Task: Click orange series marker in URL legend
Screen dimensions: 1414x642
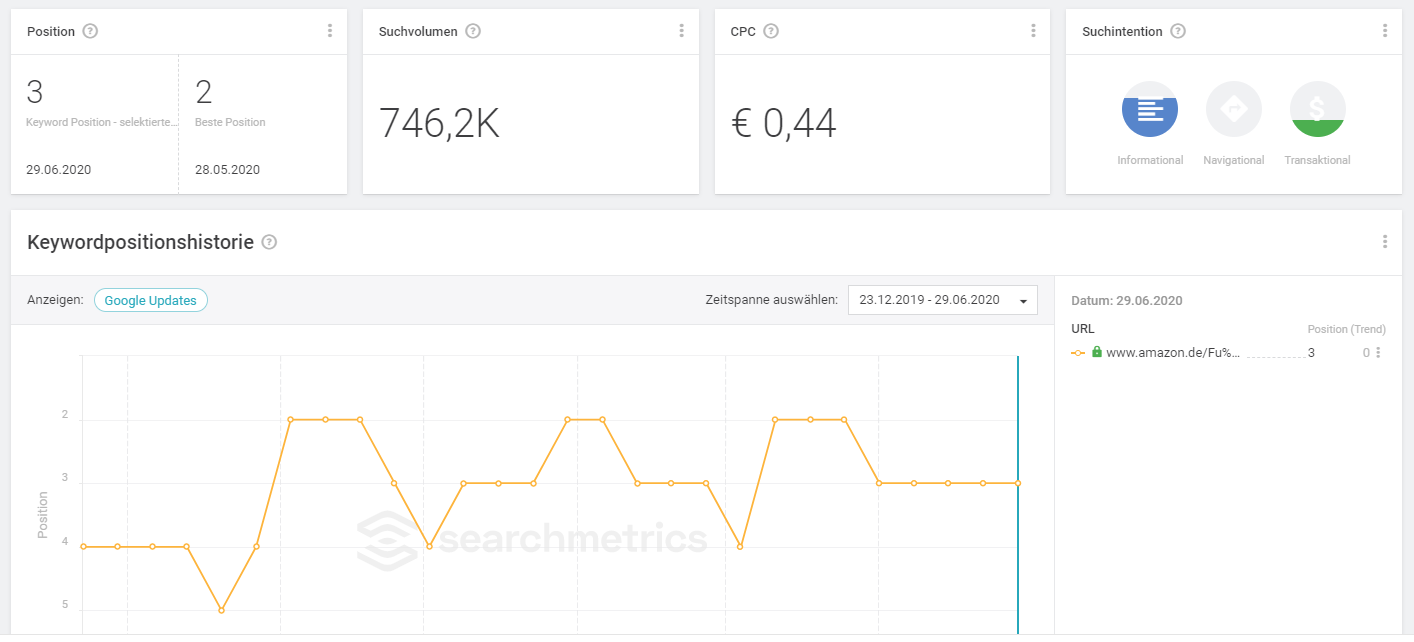Action: pyautogui.click(x=1078, y=353)
